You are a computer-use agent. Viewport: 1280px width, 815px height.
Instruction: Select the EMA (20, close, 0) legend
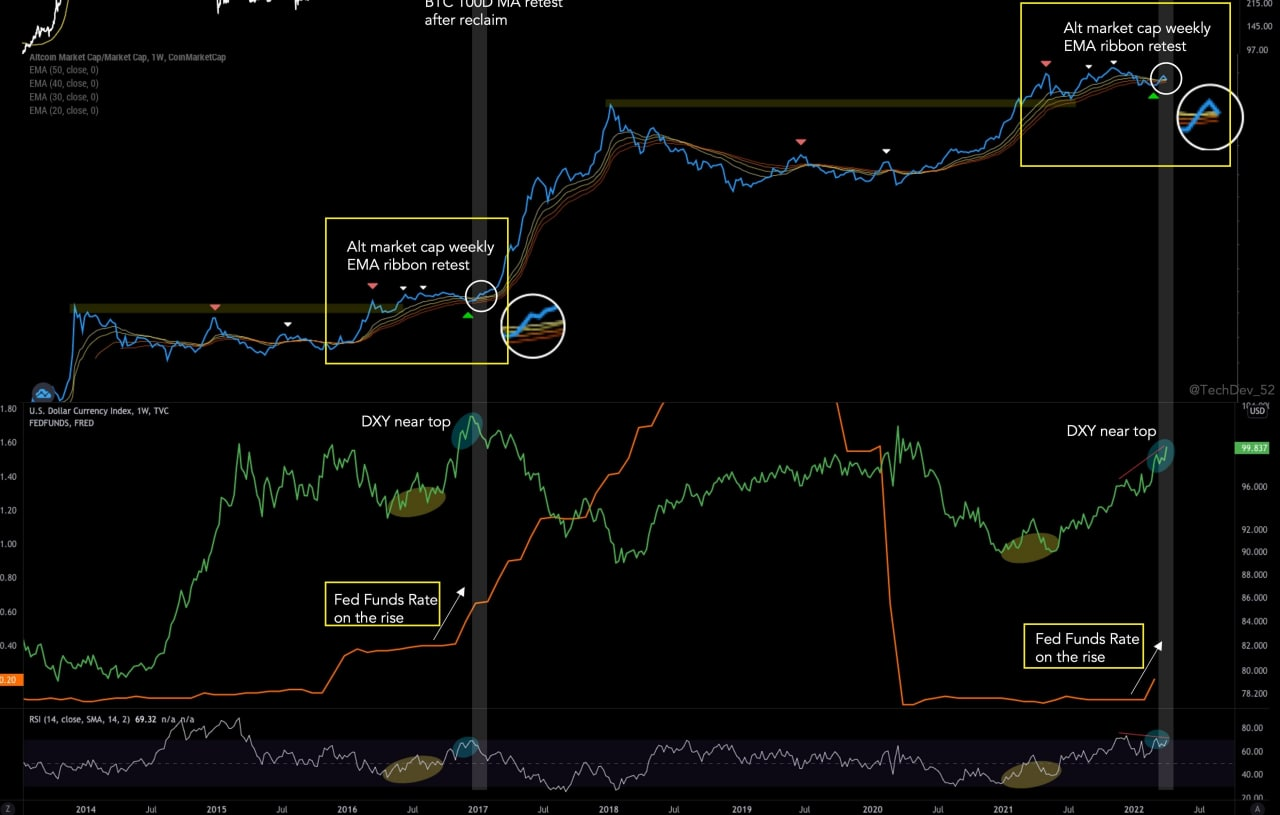pos(64,110)
